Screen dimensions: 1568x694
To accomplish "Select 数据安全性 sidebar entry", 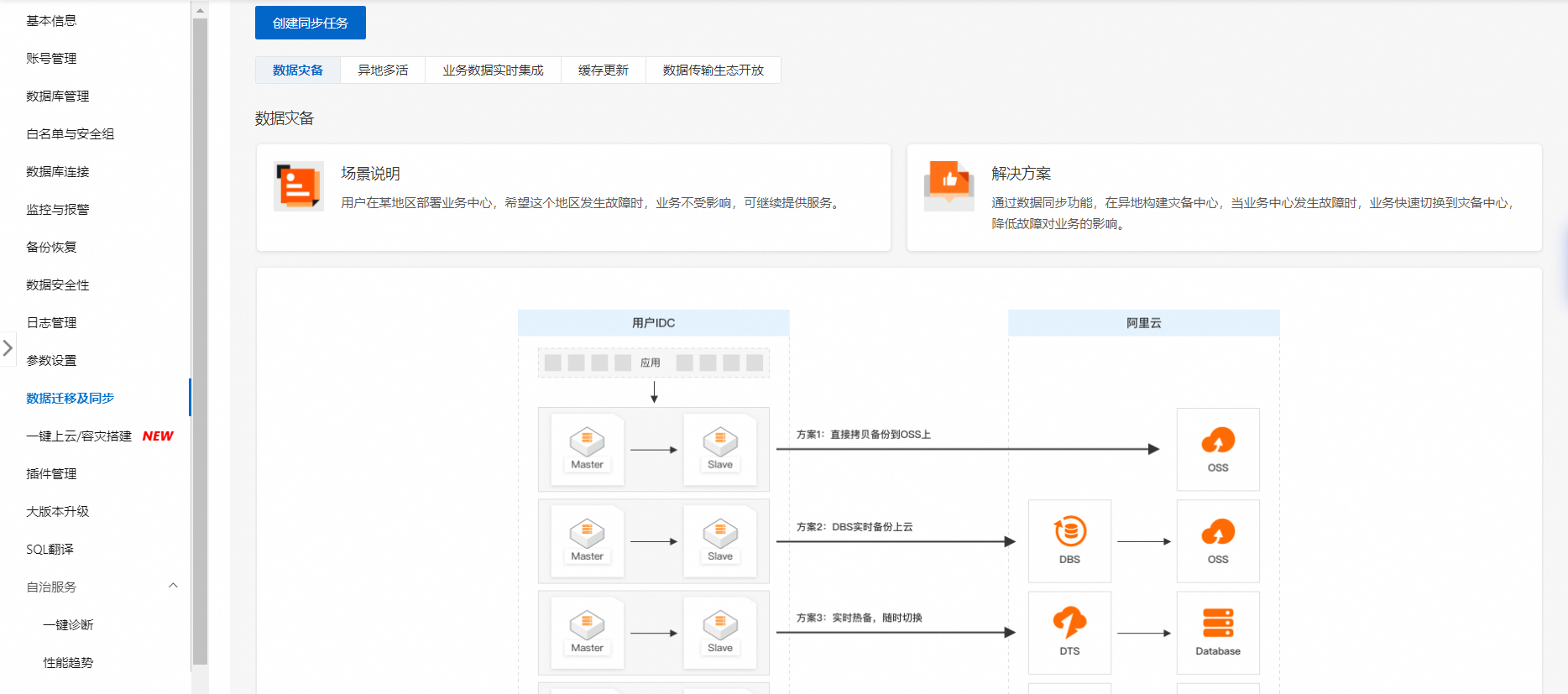I will 58,285.
